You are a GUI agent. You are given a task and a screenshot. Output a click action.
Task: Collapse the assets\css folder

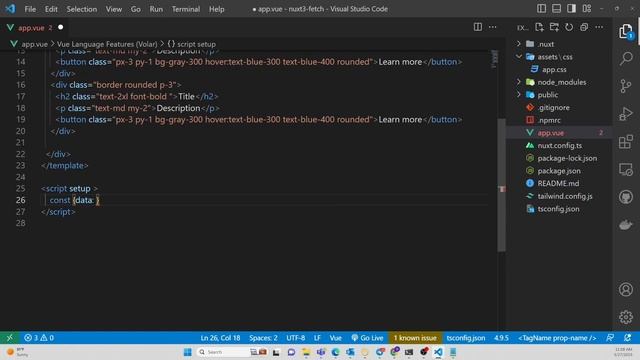pos(559,56)
